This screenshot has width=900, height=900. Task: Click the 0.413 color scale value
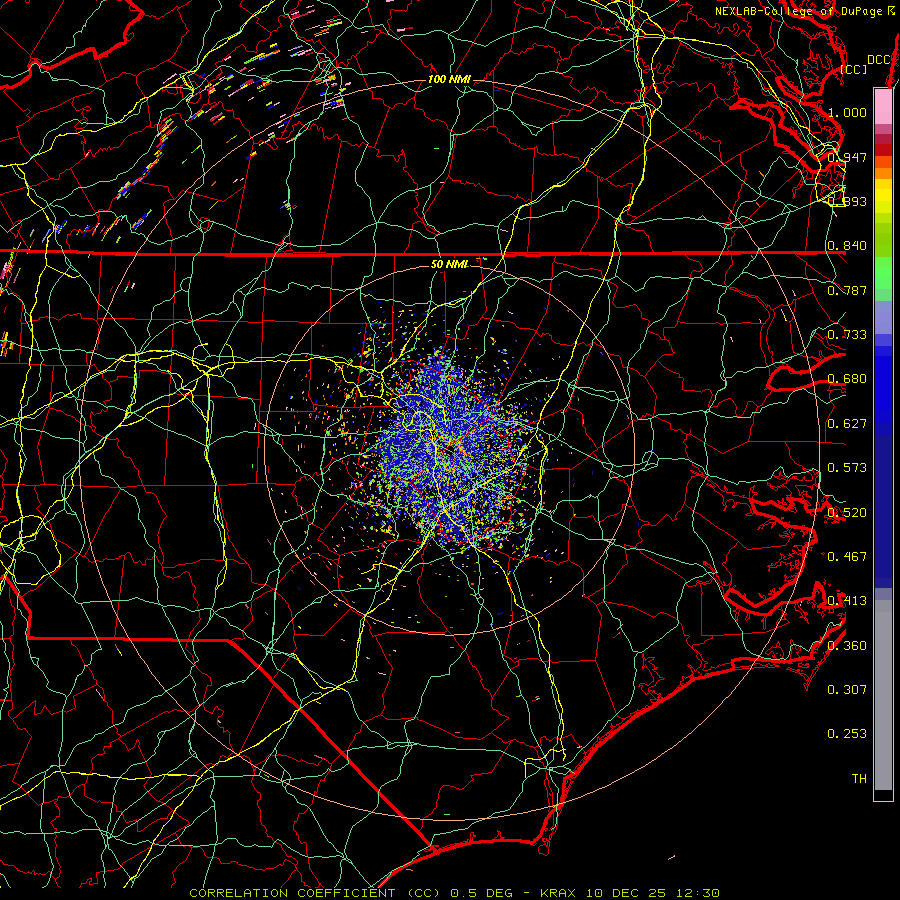(x=847, y=601)
